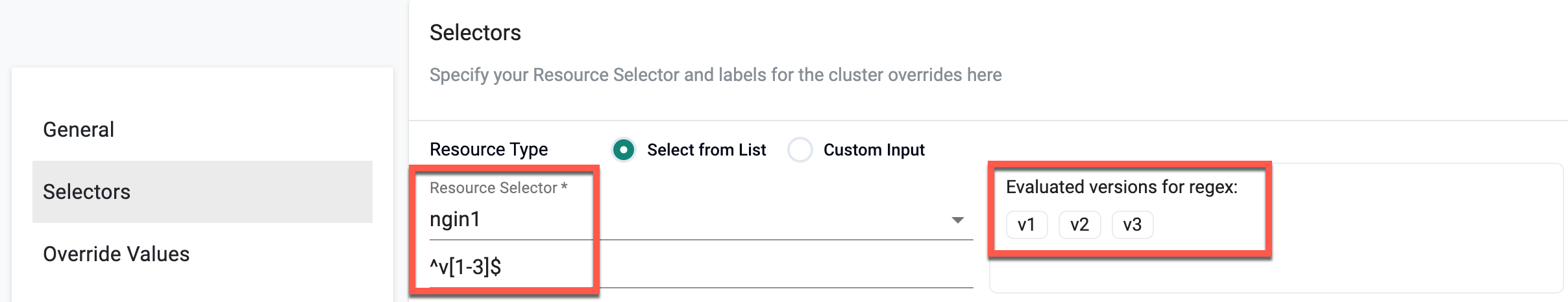Open the Resource Selector field showing ngin1
1568x302 pixels.
click(681, 220)
